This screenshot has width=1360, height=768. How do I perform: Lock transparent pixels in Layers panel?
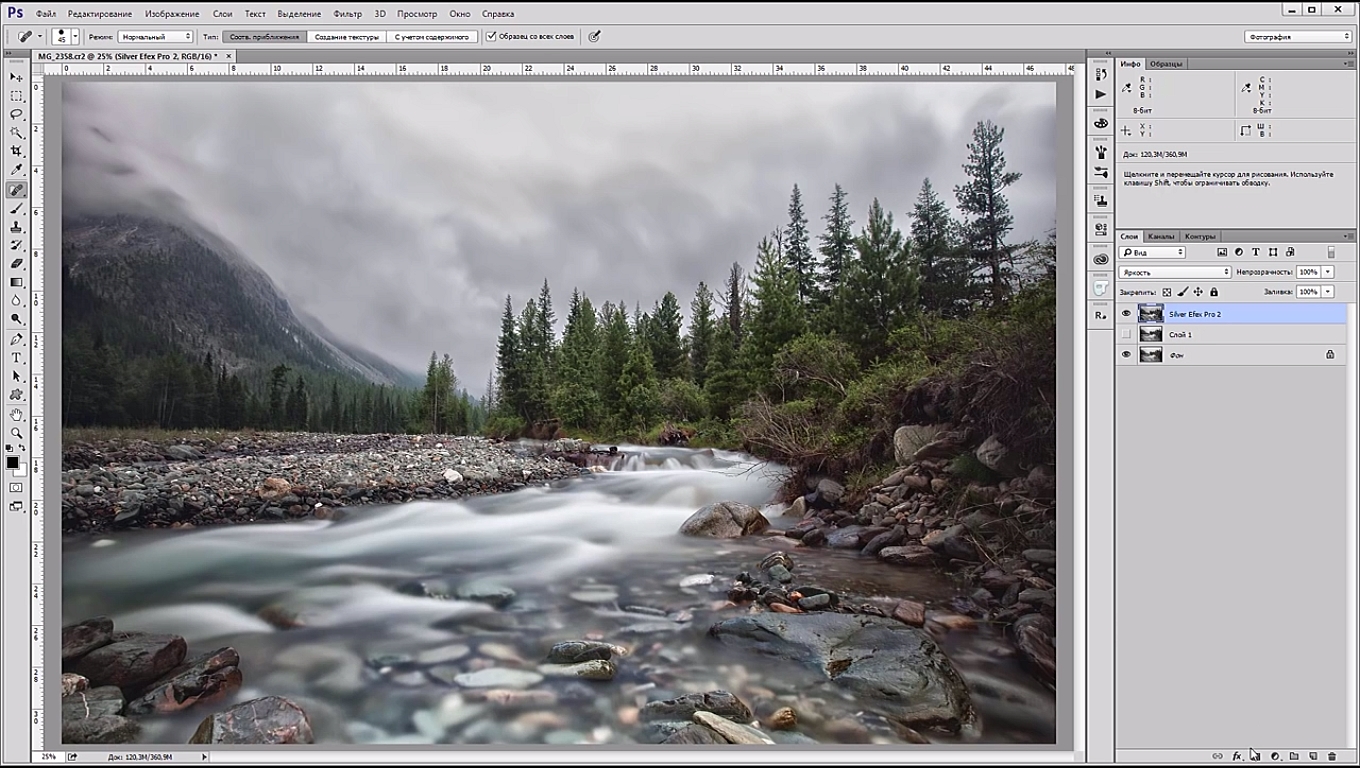pyautogui.click(x=1167, y=292)
